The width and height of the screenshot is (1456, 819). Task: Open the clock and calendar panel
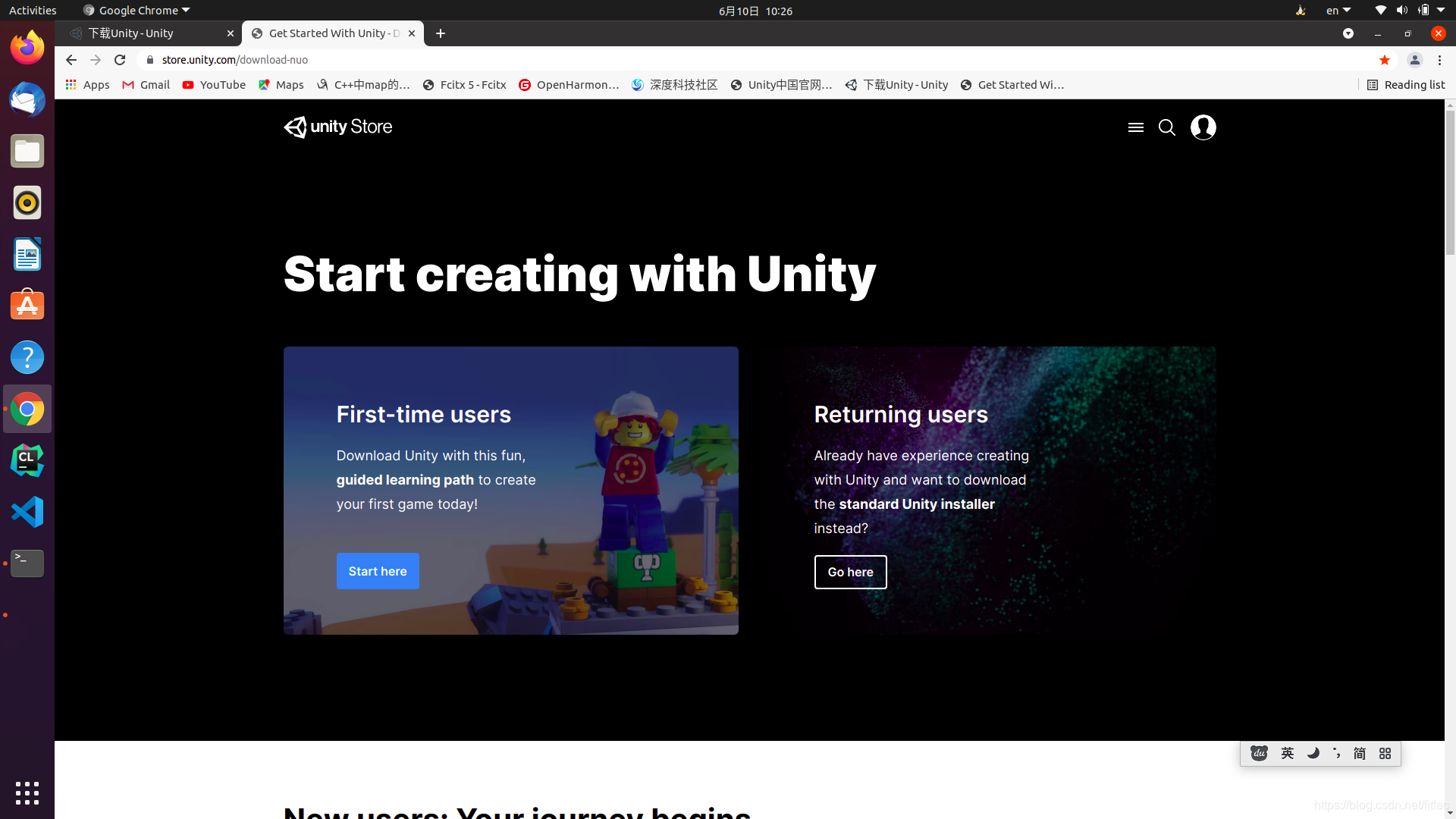coord(755,11)
